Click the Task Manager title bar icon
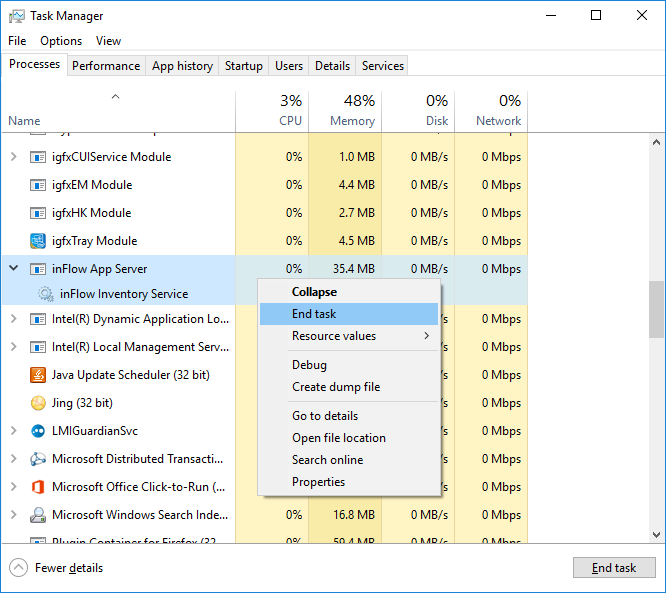This screenshot has width=666, height=593. click(x=17, y=16)
